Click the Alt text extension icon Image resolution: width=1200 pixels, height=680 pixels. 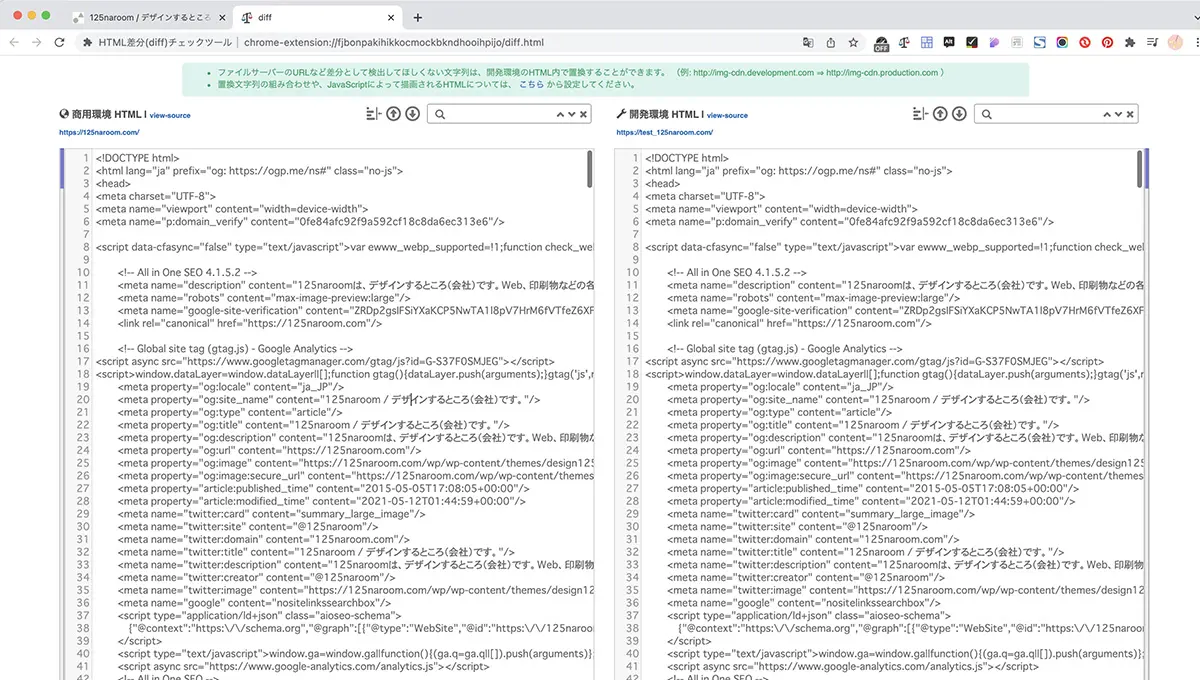(x=950, y=43)
